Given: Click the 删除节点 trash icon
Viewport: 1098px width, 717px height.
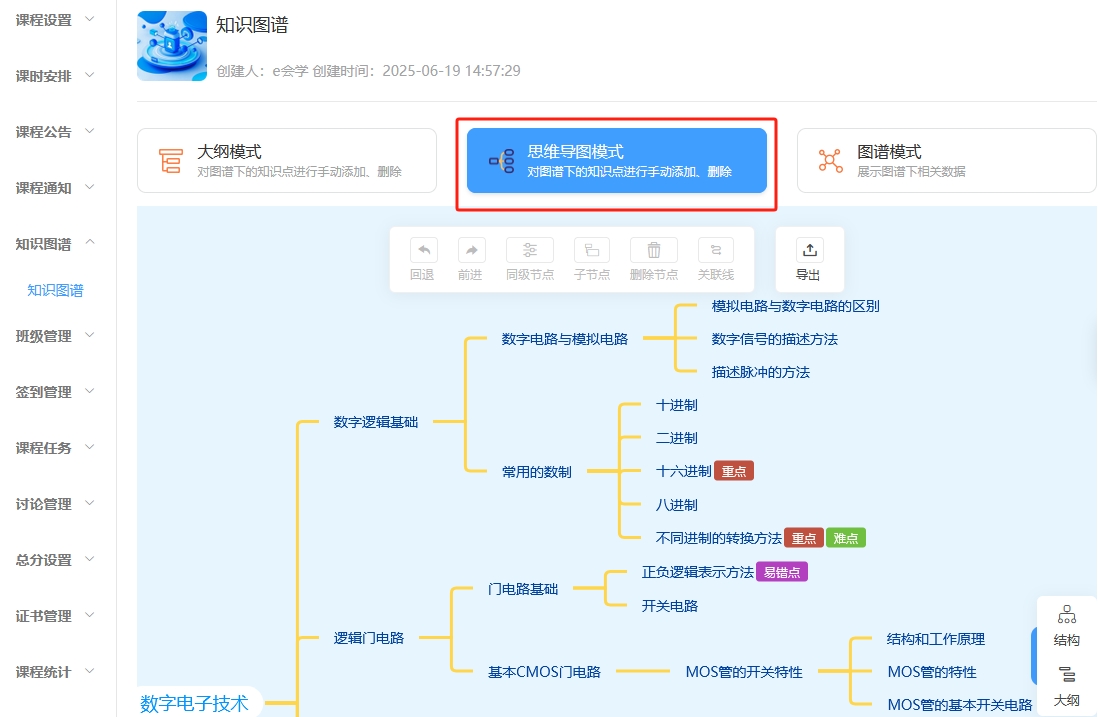Looking at the screenshot, I should 653,251.
